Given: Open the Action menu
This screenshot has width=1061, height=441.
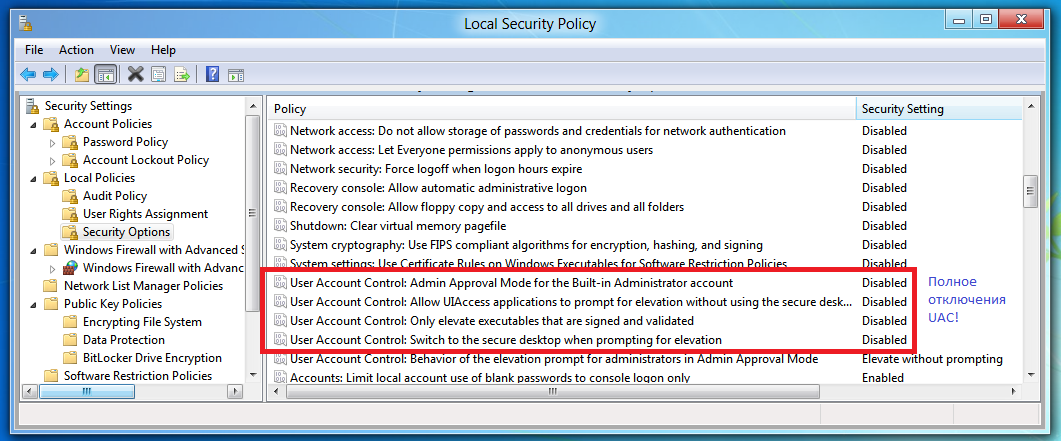Looking at the screenshot, I should click(76, 50).
